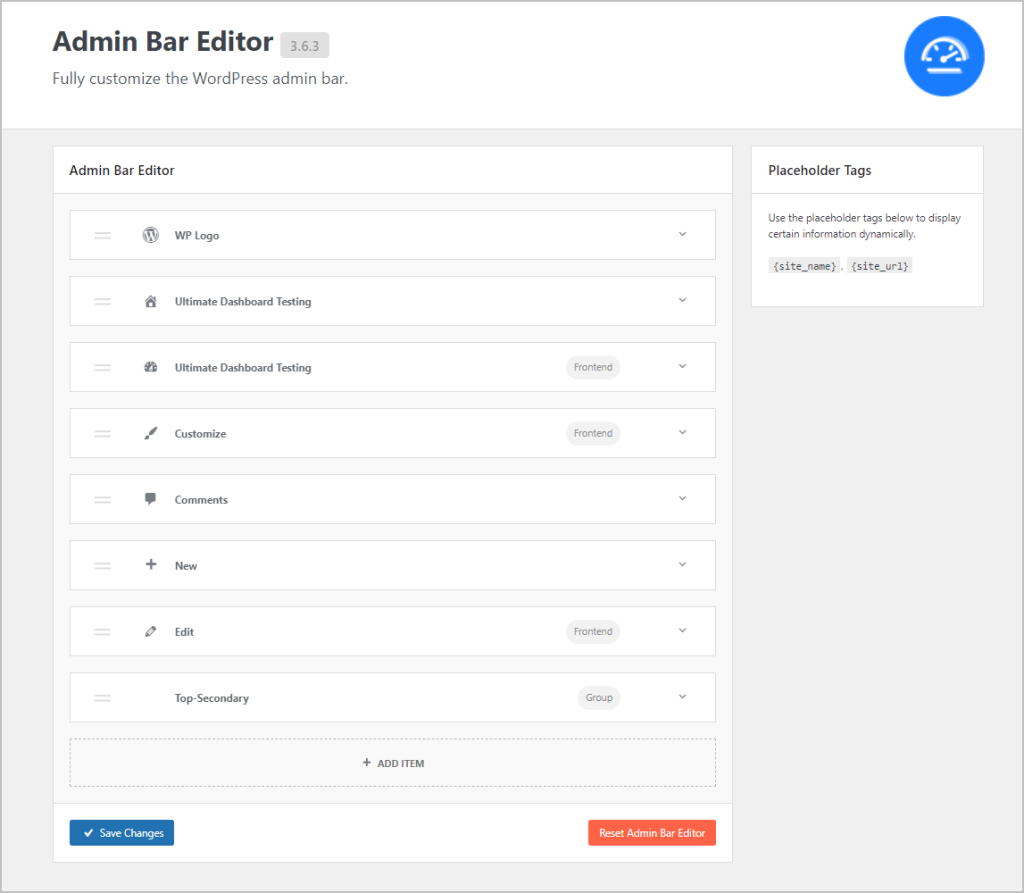Click the Placeholder Tags heading
1024x893 pixels.
click(x=820, y=170)
